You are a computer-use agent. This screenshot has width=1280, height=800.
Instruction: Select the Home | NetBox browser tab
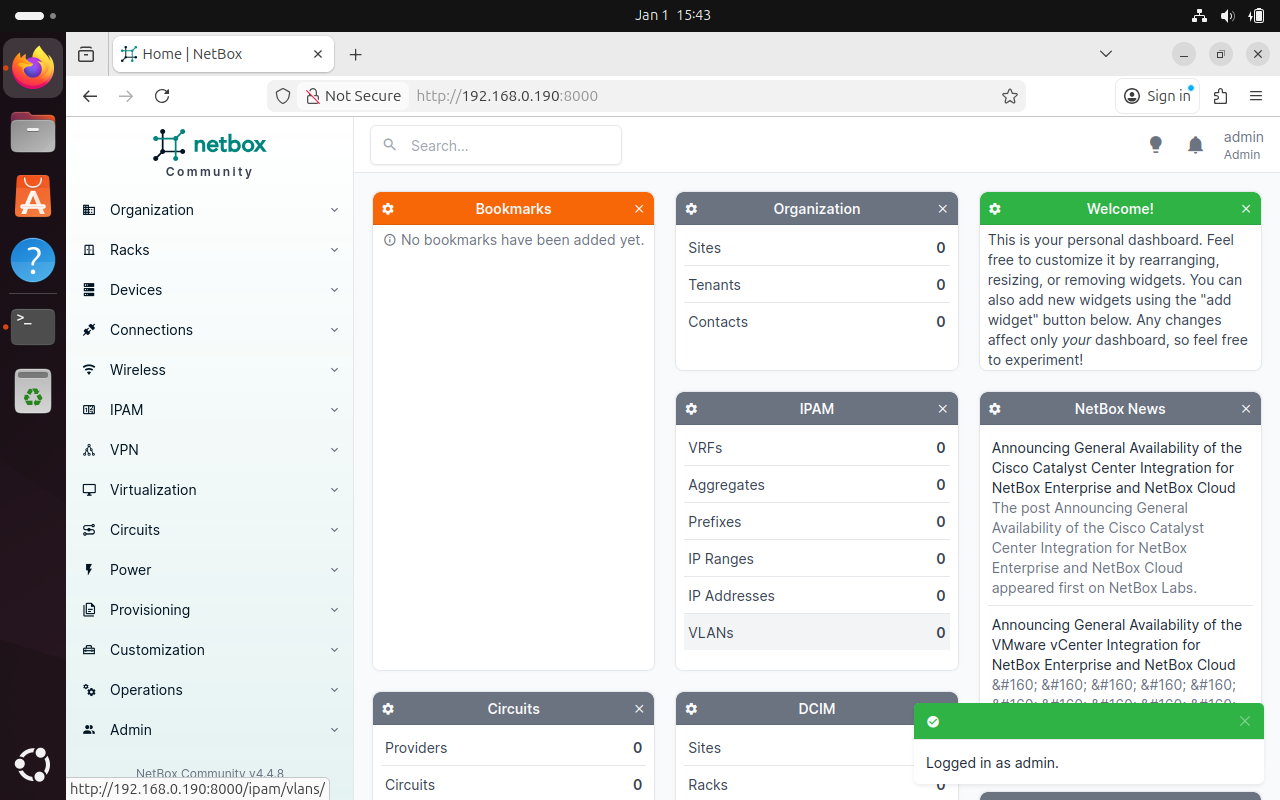(223, 54)
